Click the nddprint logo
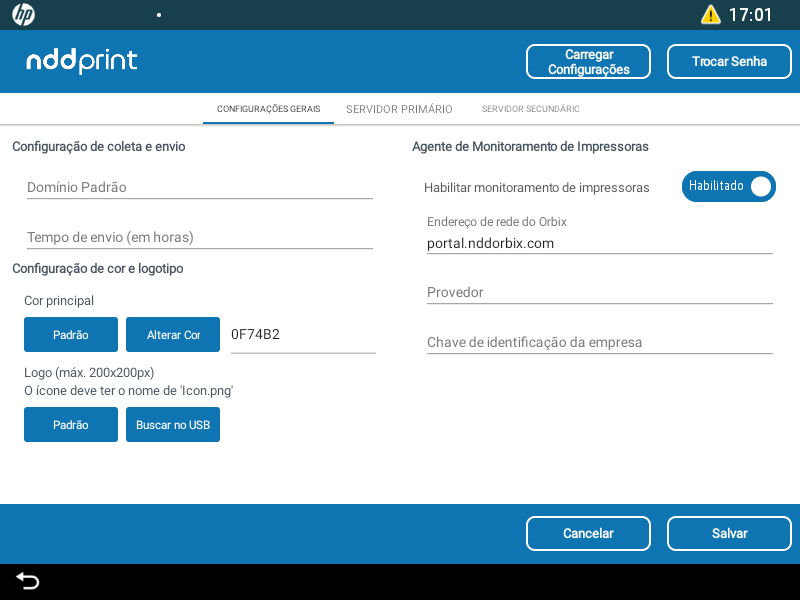800x600 pixels. pyautogui.click(x=82, y=61)
